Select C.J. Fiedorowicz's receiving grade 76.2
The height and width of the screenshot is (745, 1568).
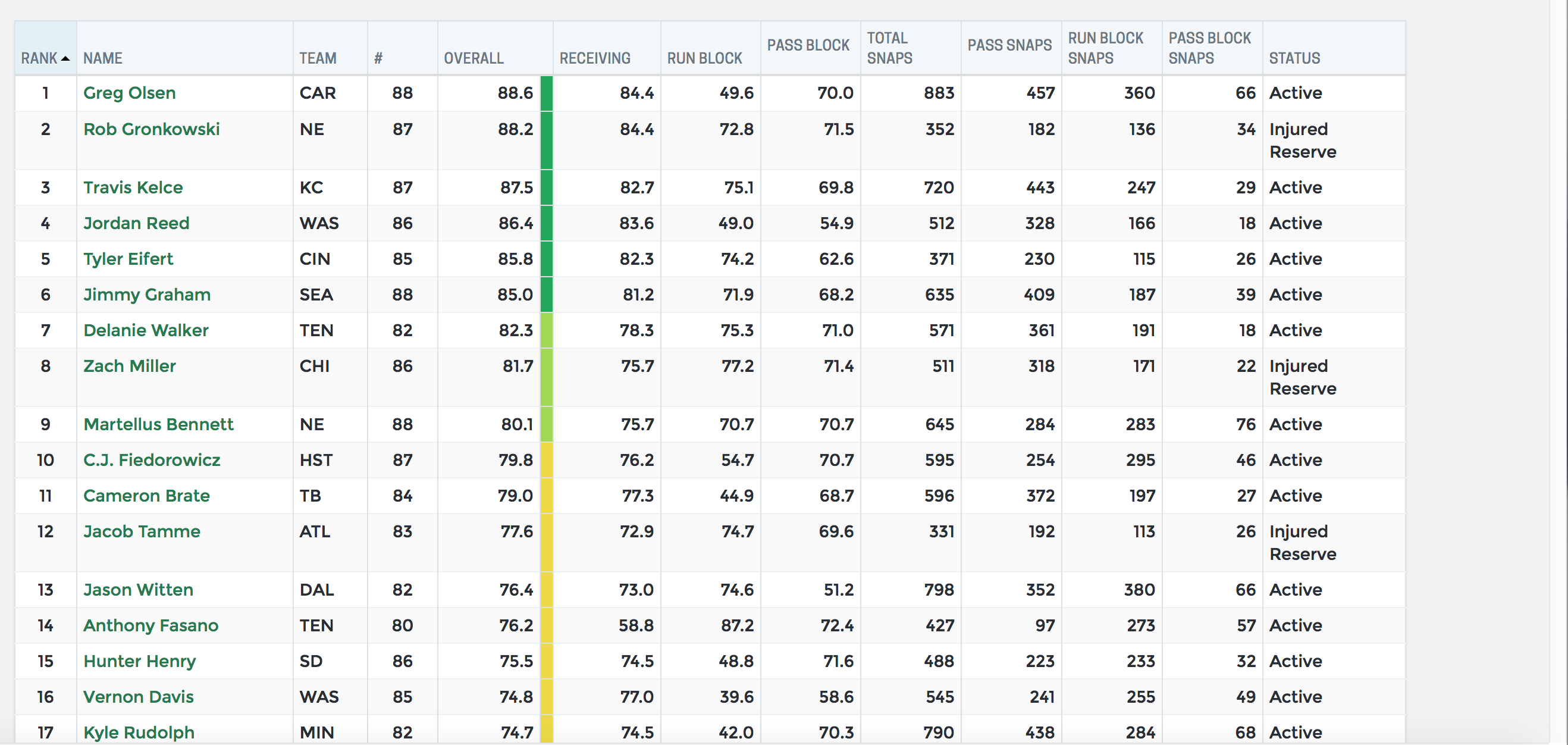636,460
